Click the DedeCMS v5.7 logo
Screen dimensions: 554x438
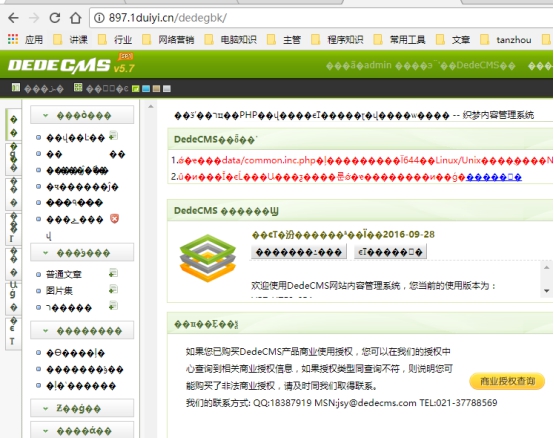71,64
